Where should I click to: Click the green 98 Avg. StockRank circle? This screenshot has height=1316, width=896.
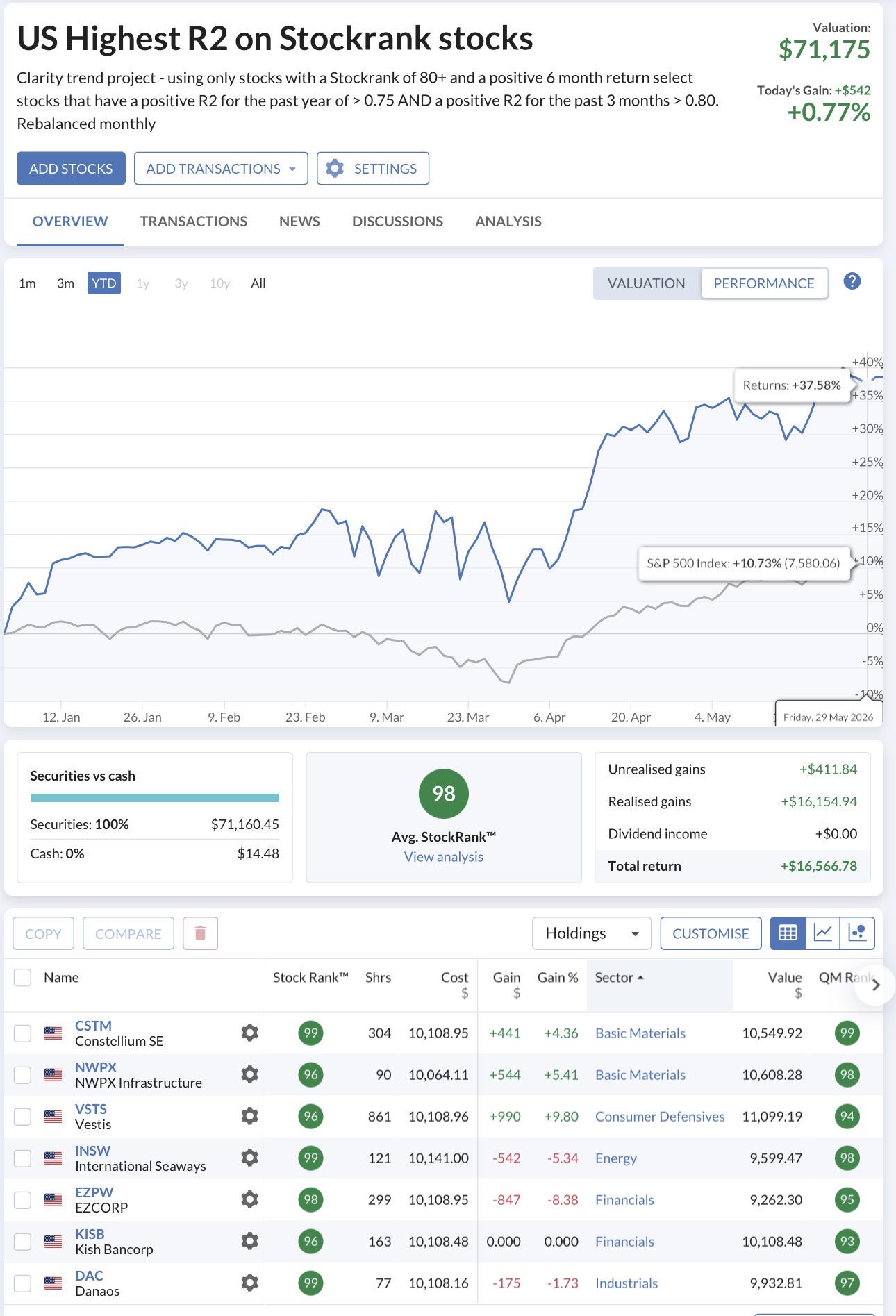coord(444,794)
